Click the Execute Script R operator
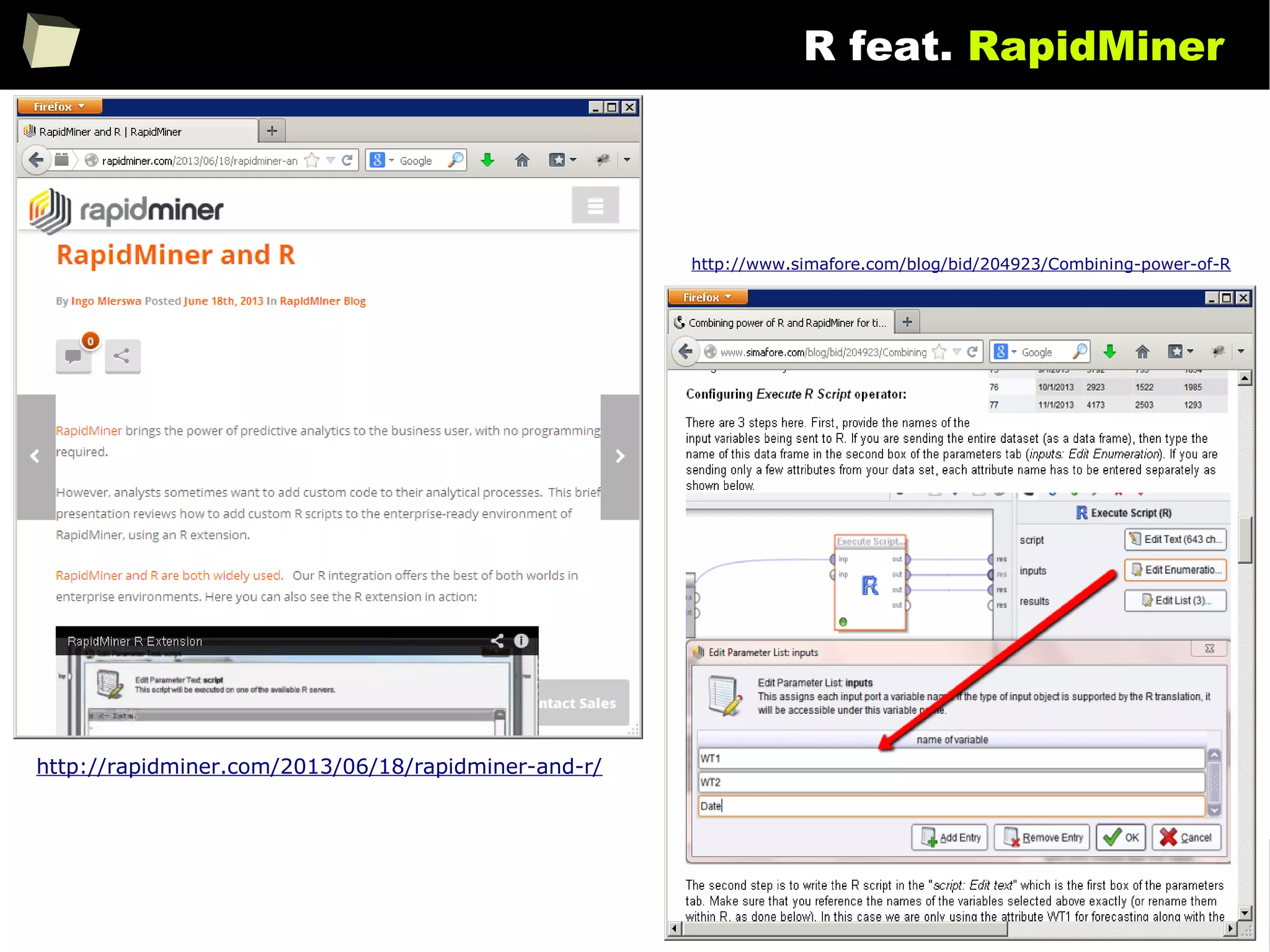The height and width of the screenshot is (952, 1270). point(870,583)
